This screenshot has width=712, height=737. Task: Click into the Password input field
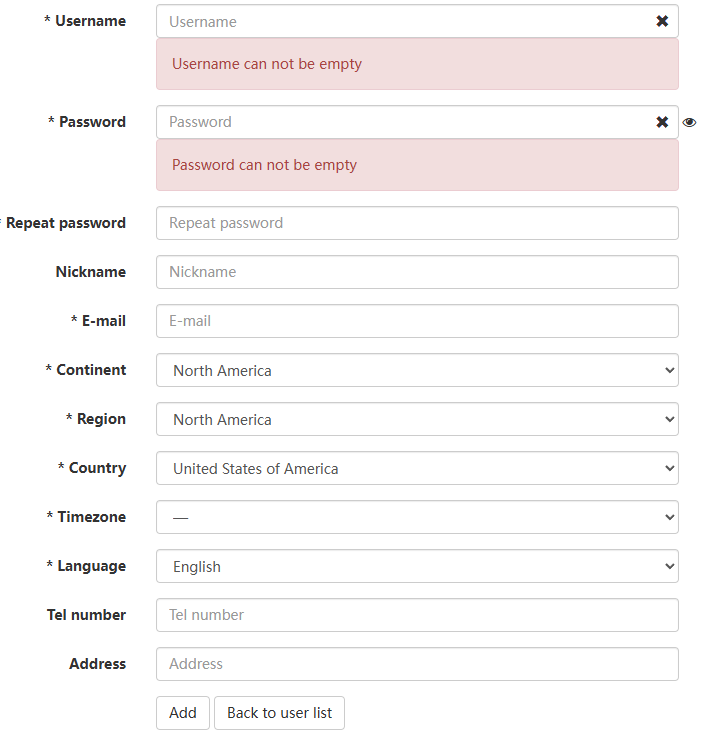400,122
